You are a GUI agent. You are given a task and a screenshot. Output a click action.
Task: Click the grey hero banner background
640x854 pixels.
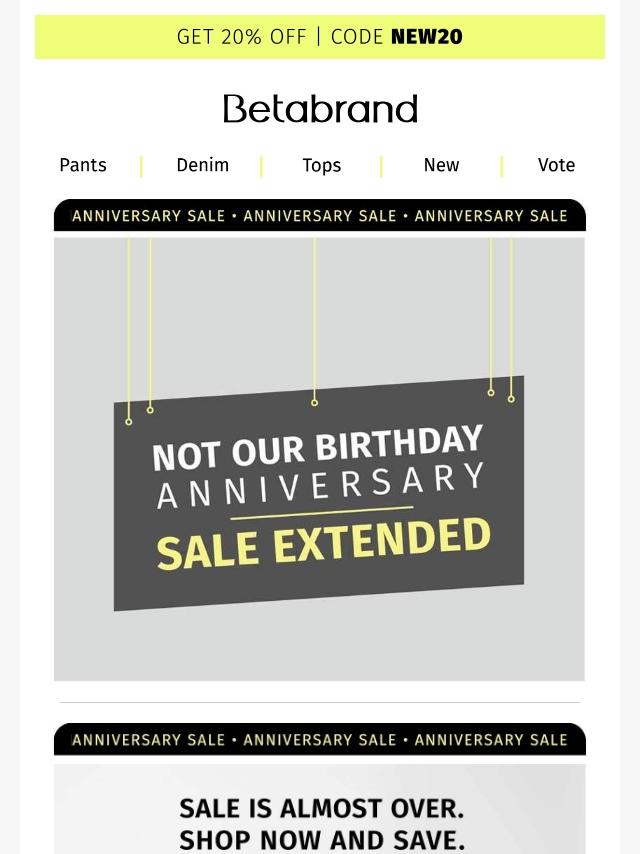pos(319,316)
